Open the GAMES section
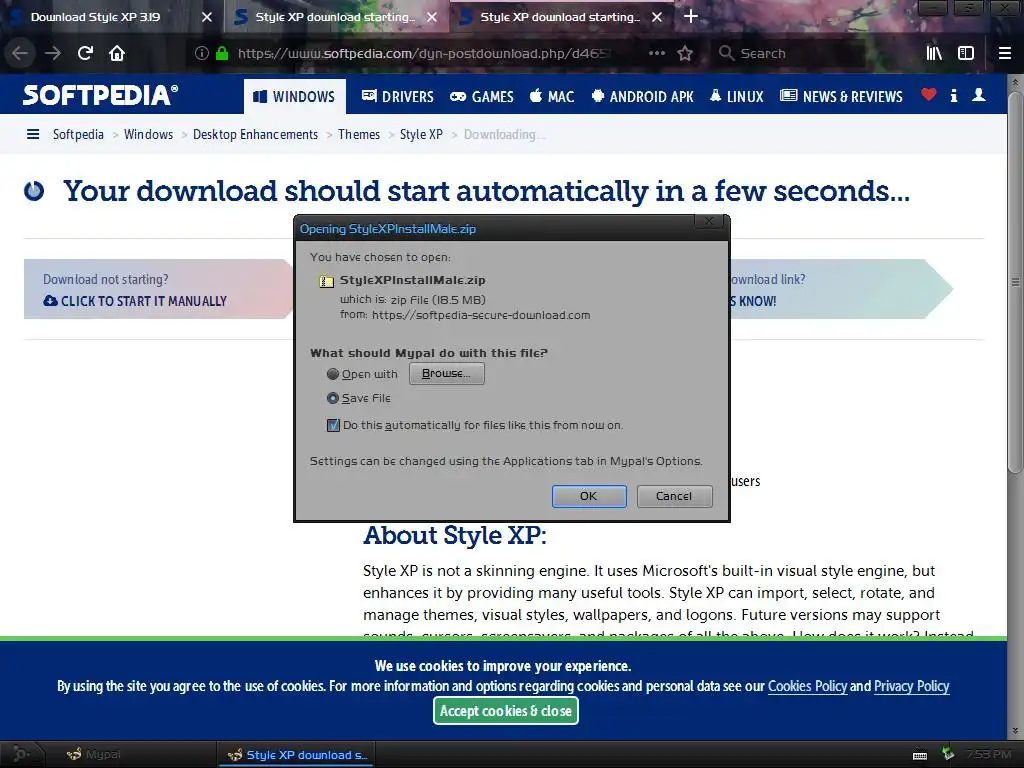The width and height of the screenshot is (1024, 768). (482, 97)
